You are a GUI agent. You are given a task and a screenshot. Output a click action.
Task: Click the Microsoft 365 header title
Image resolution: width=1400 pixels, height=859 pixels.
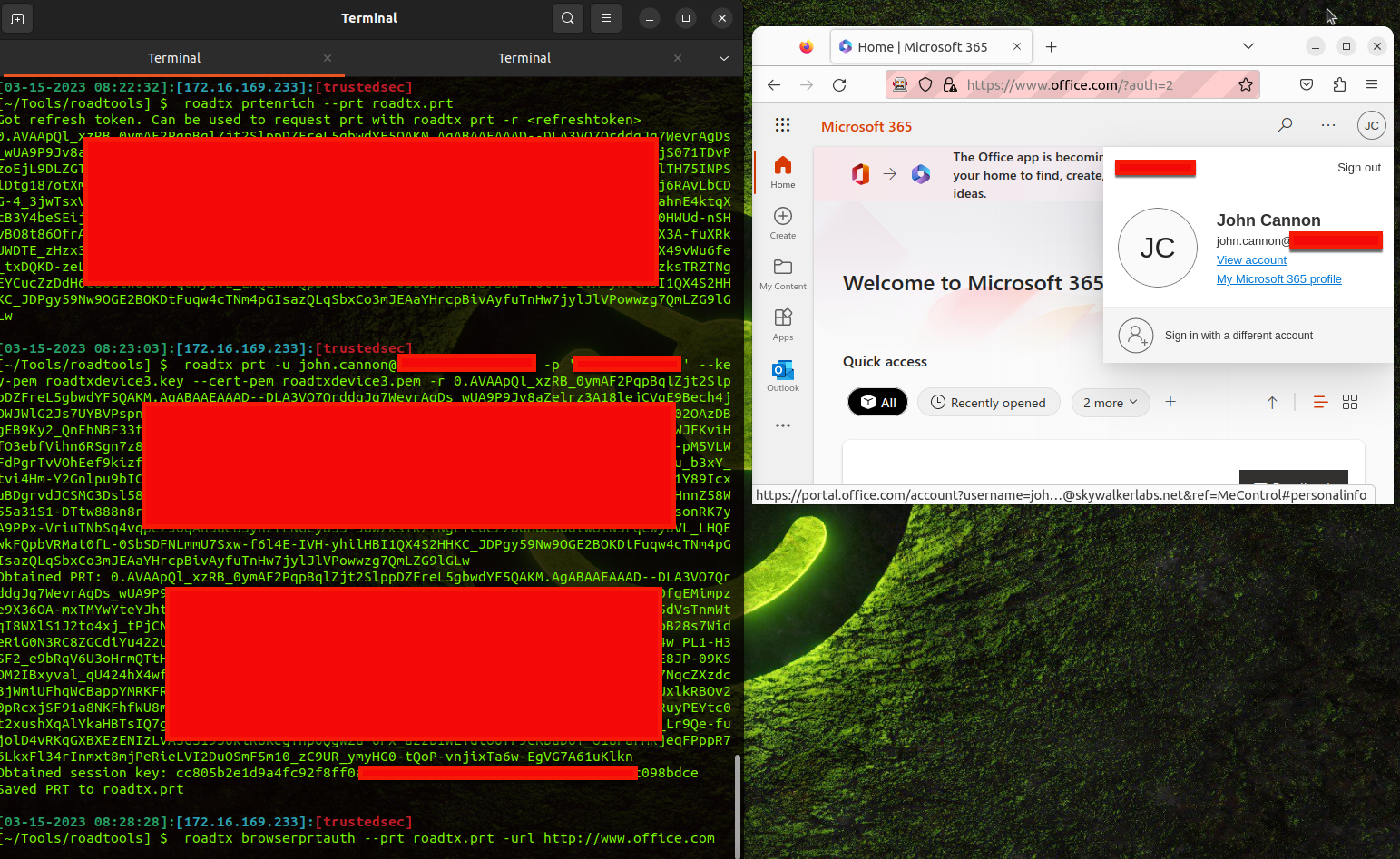[866, 127]
